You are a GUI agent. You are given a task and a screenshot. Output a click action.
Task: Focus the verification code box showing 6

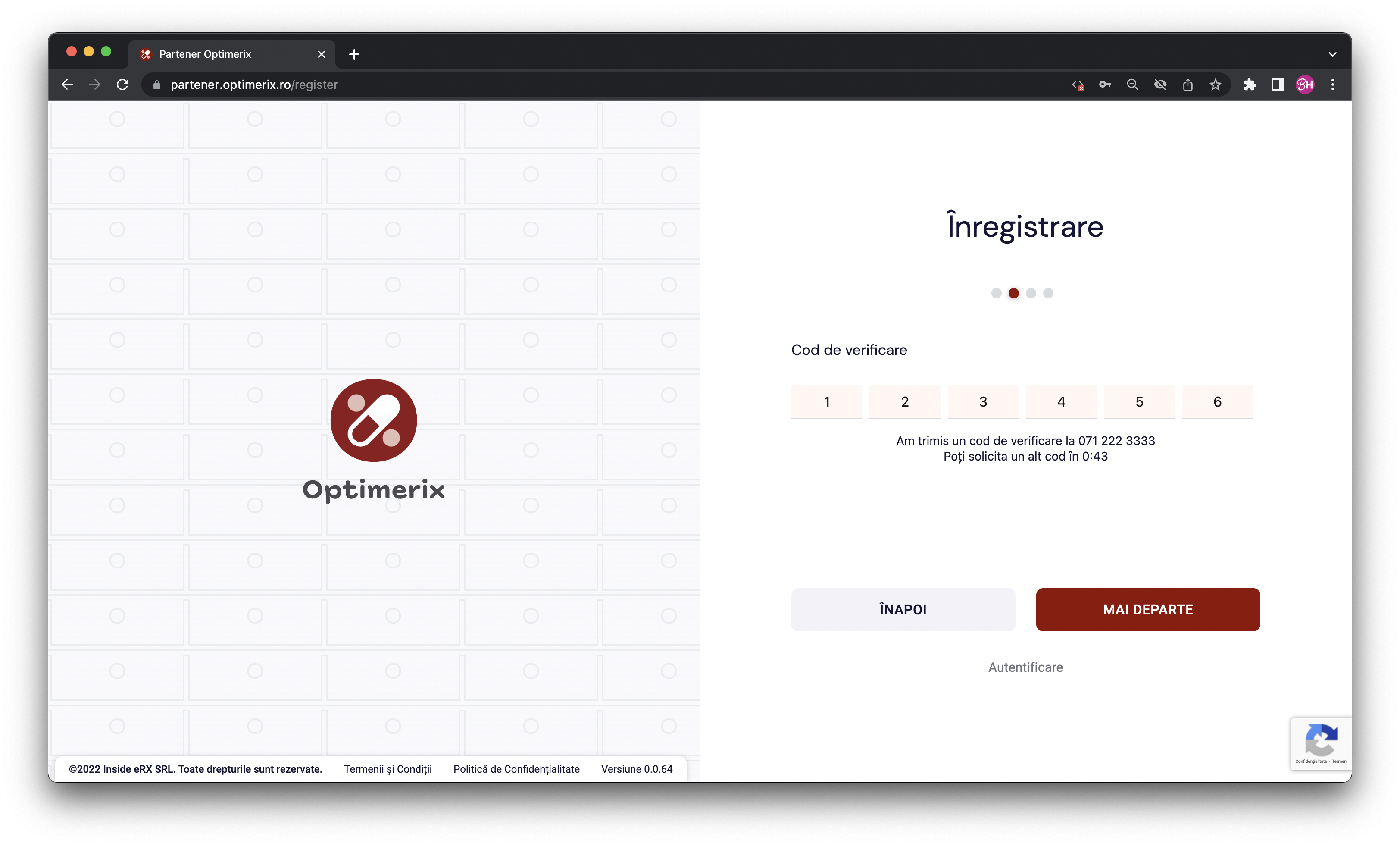(1218, 402)
